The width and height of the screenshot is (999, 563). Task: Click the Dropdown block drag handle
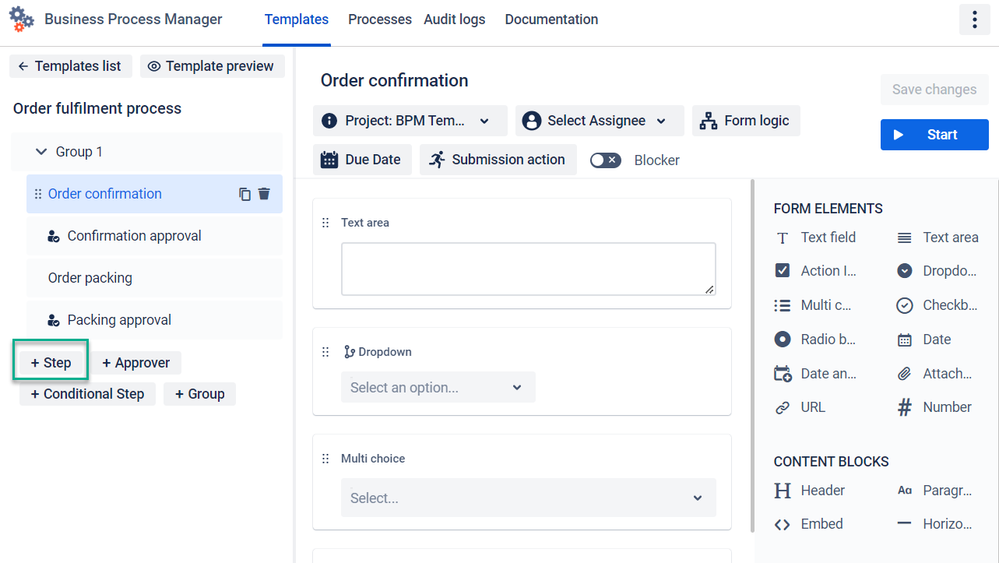point(326,352)
